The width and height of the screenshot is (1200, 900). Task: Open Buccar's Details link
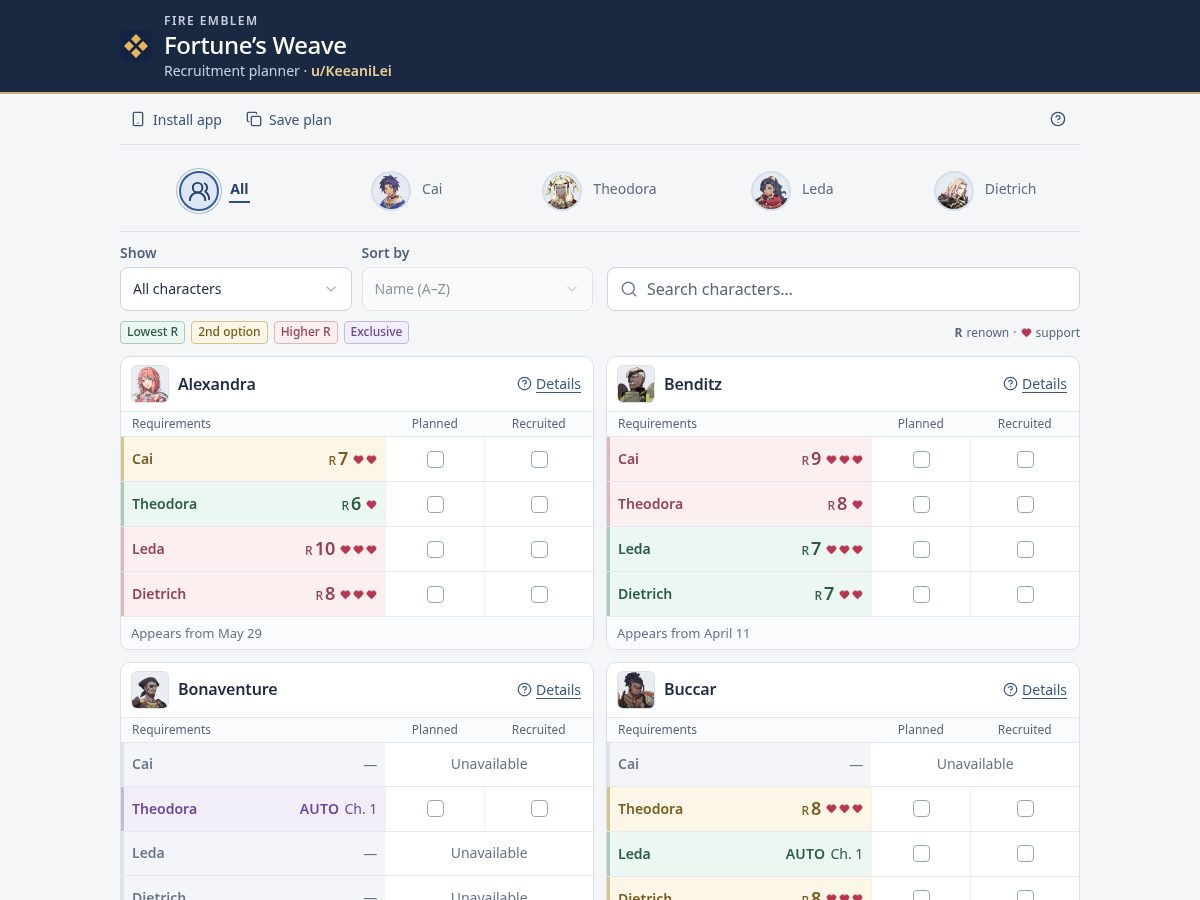point(1044,690)
